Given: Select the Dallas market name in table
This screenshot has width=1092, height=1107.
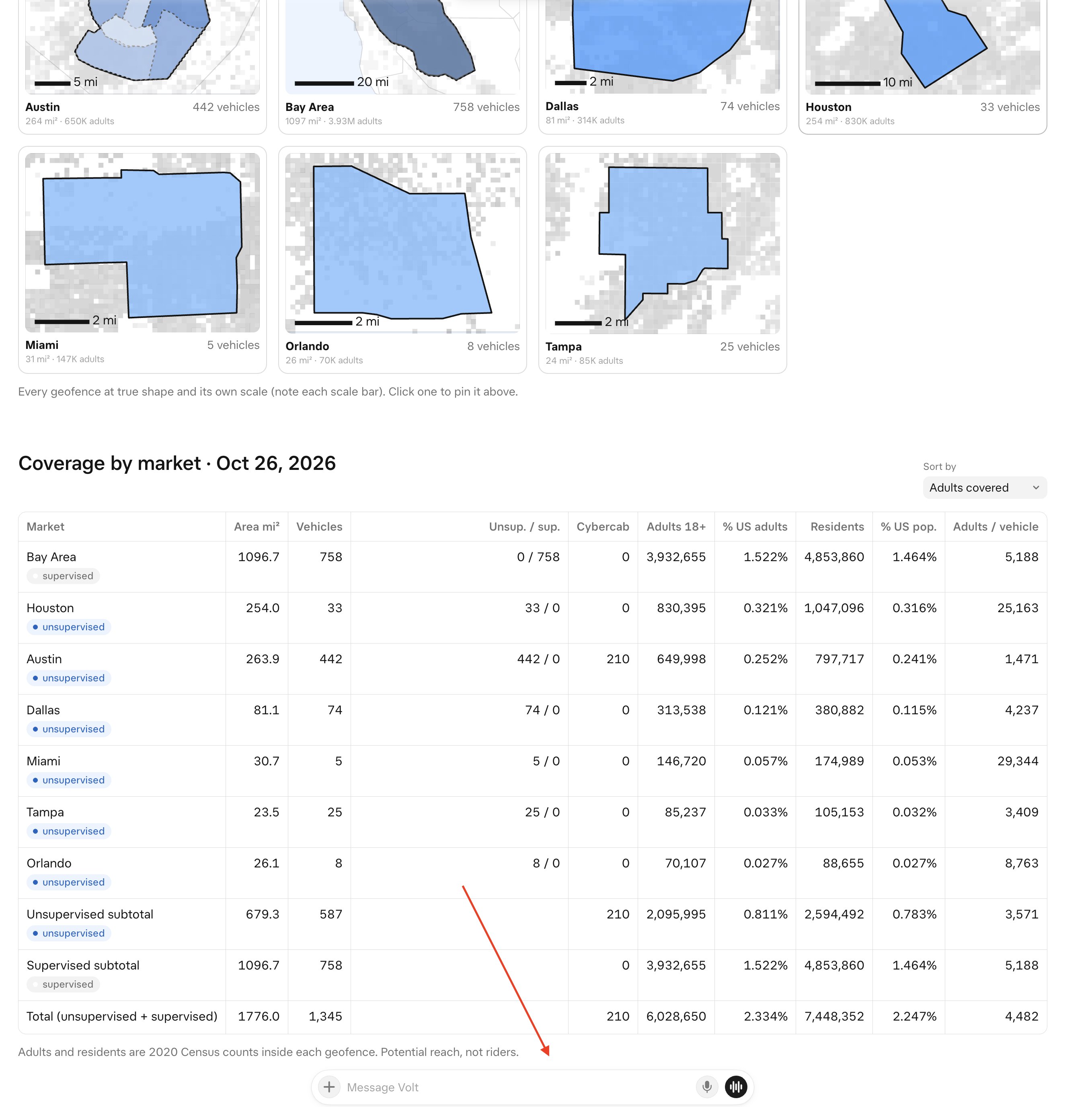Looking at the screenshot, I should tap(43, 710).
